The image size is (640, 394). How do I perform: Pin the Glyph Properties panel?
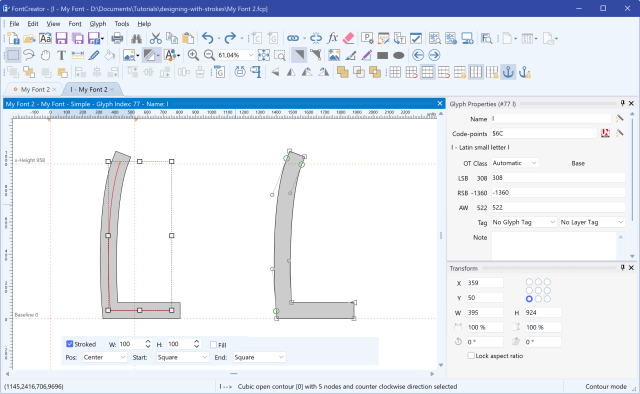tap(622, 103)
